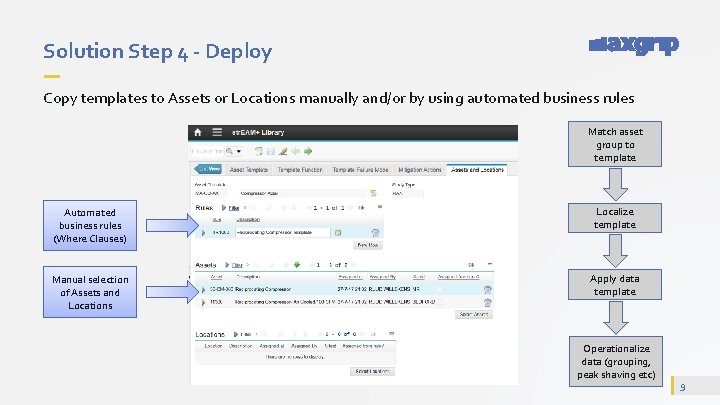
Task: Click the pencil clear-changes icon in toolbar
Action: point(283,151)
